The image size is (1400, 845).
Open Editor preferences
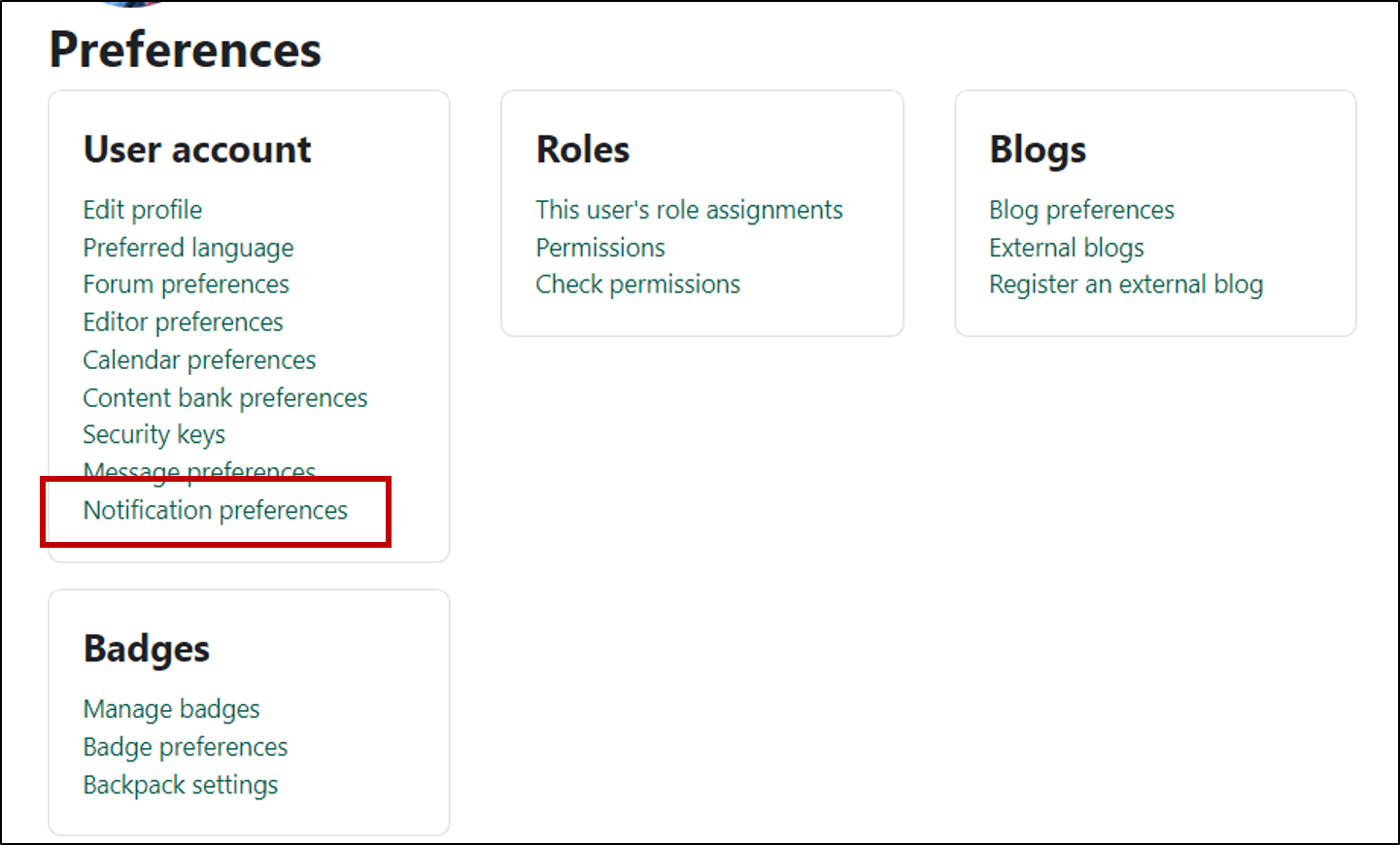pos(183,321)
